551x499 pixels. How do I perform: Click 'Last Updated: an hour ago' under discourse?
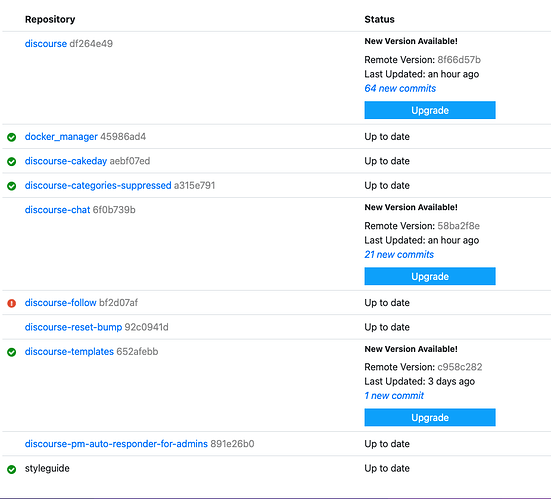click(422, 74)
